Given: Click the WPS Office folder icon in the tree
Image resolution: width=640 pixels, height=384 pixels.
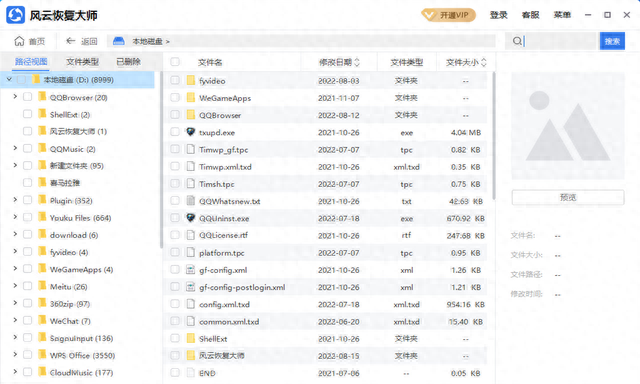Looking at the screenshot, I should (x=42, y=354).
